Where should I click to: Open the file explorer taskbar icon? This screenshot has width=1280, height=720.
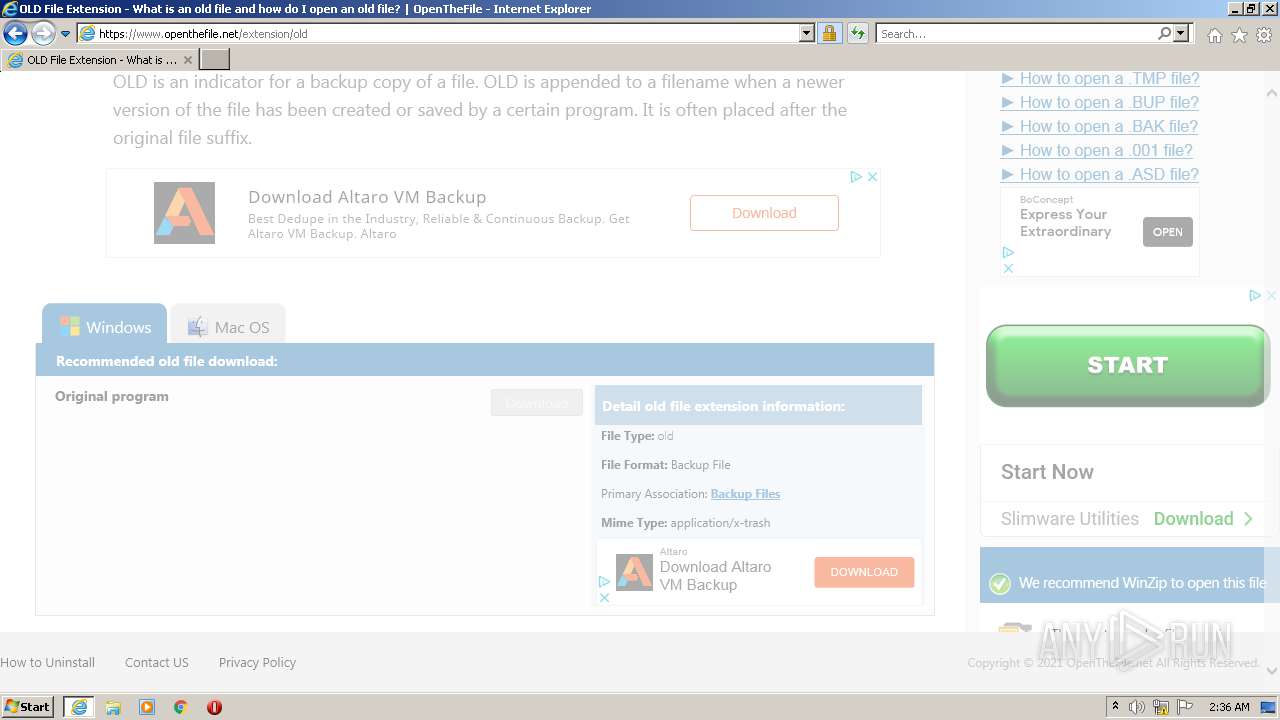click(x=113, y=707)
